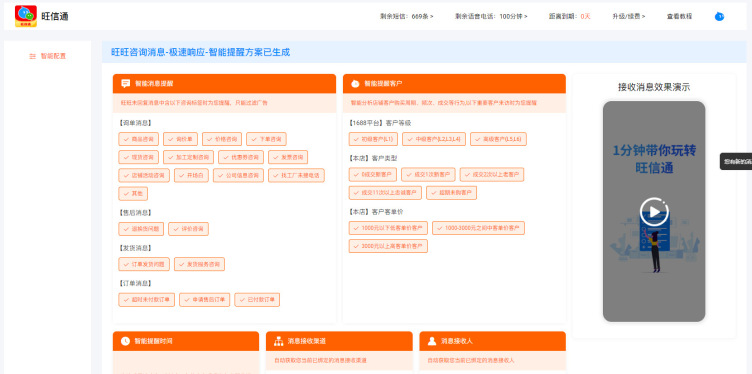
Task: Toggle the 中级客户(L2,L3,L4) tag
Action: tap(434, 139)
